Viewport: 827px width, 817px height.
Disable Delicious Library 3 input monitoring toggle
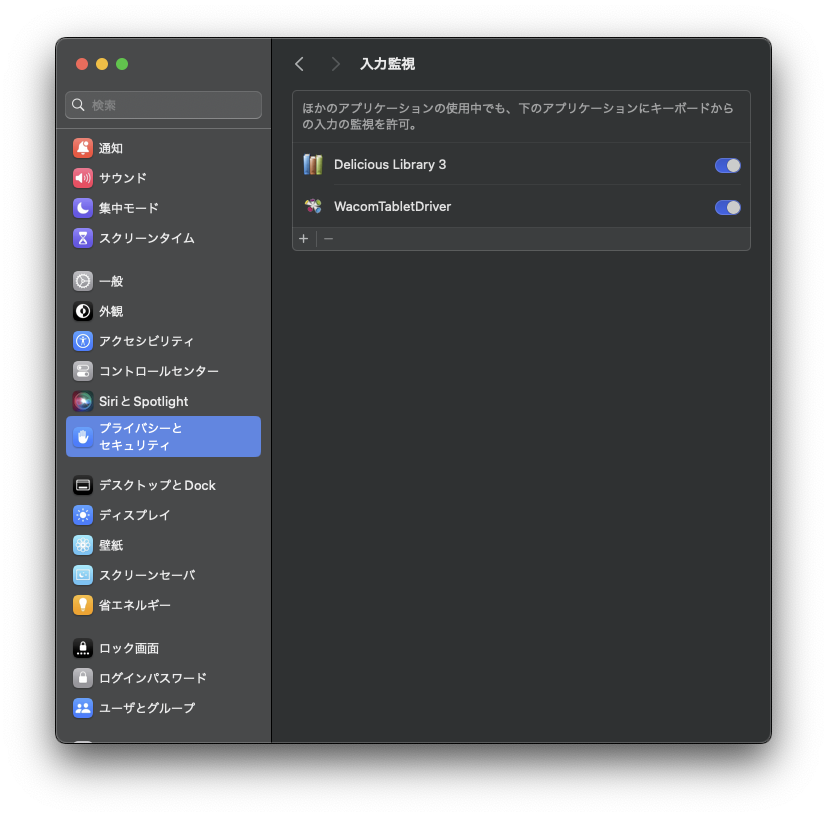click(x=727, y=166)
